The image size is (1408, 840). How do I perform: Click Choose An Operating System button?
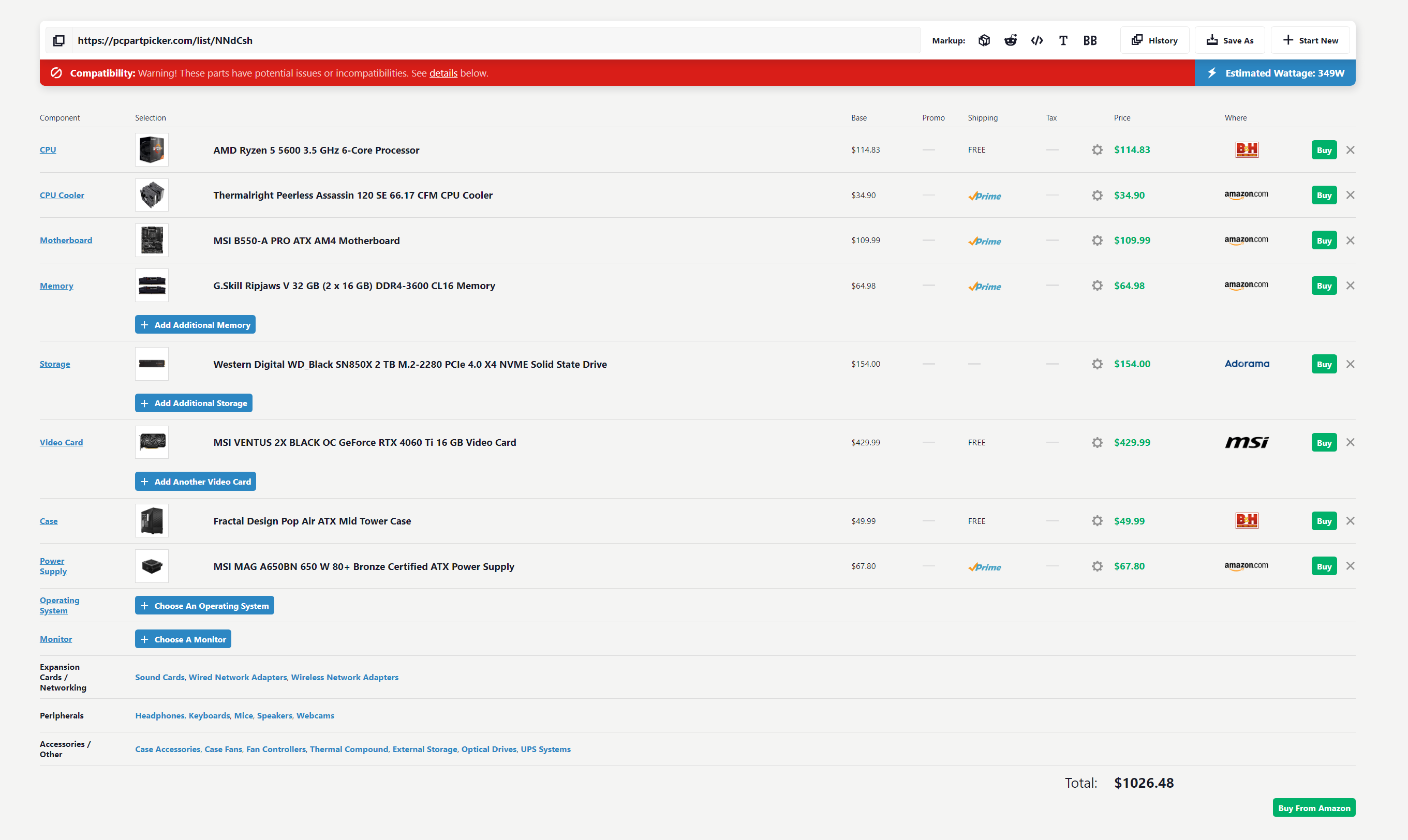pos(204,606)
